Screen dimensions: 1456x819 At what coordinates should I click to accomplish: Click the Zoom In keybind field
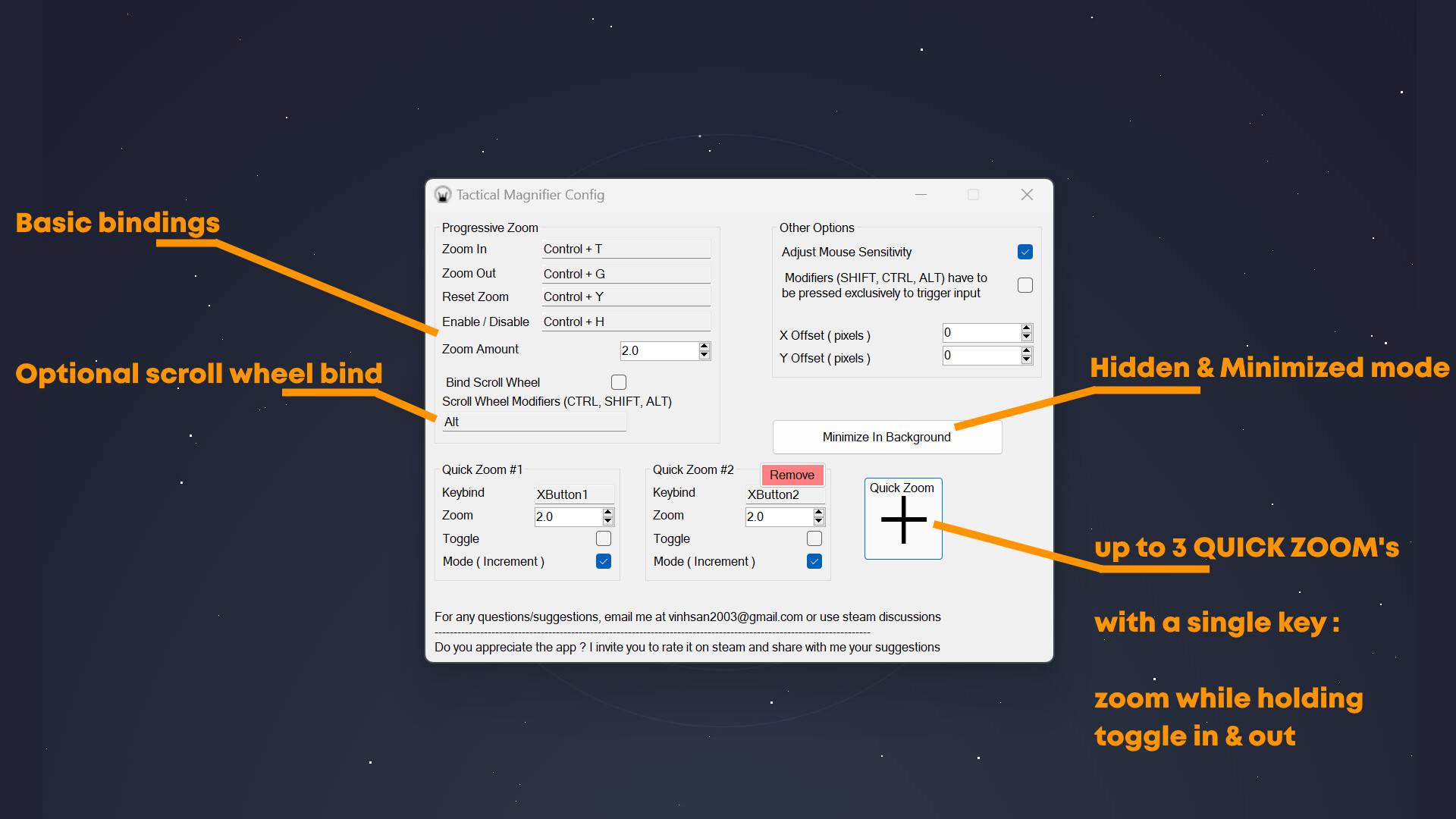click(626, 249)
